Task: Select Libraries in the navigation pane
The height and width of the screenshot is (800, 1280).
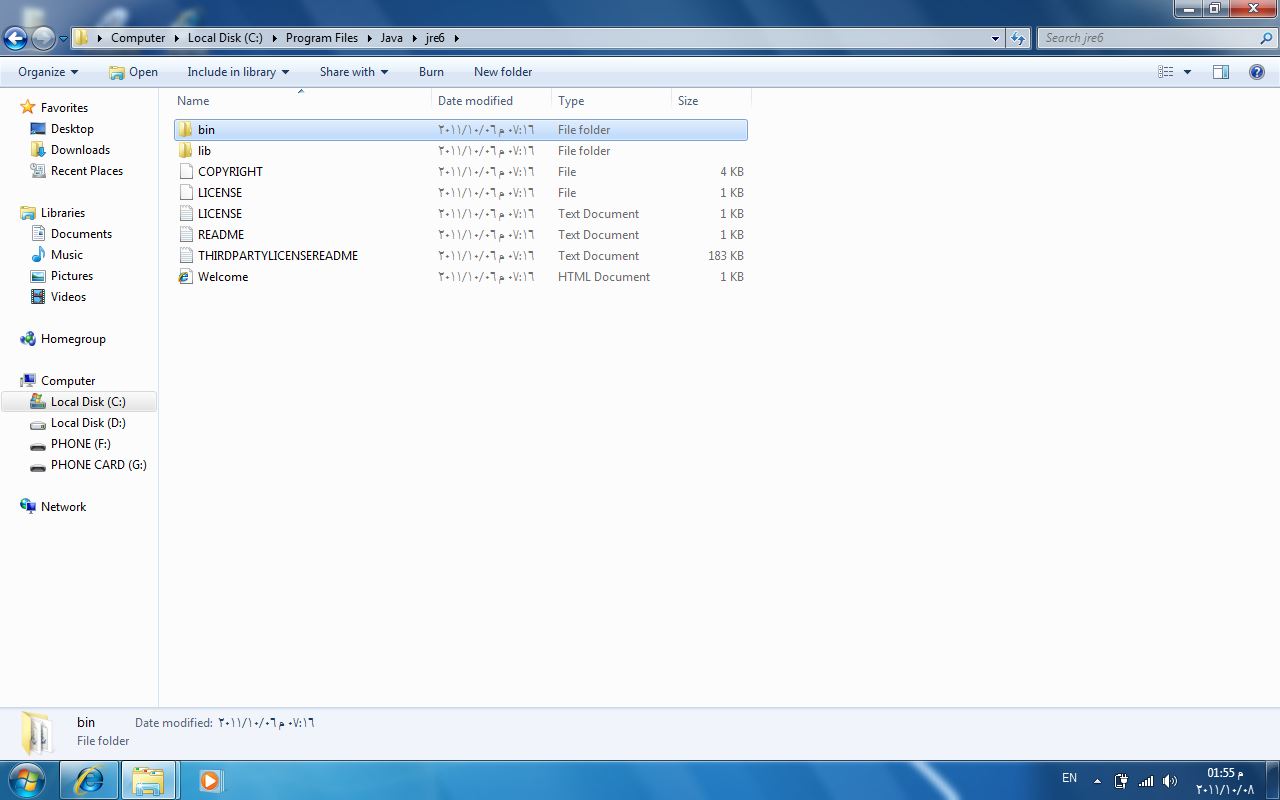Action: pyautogui.click(x=63, y=213)
